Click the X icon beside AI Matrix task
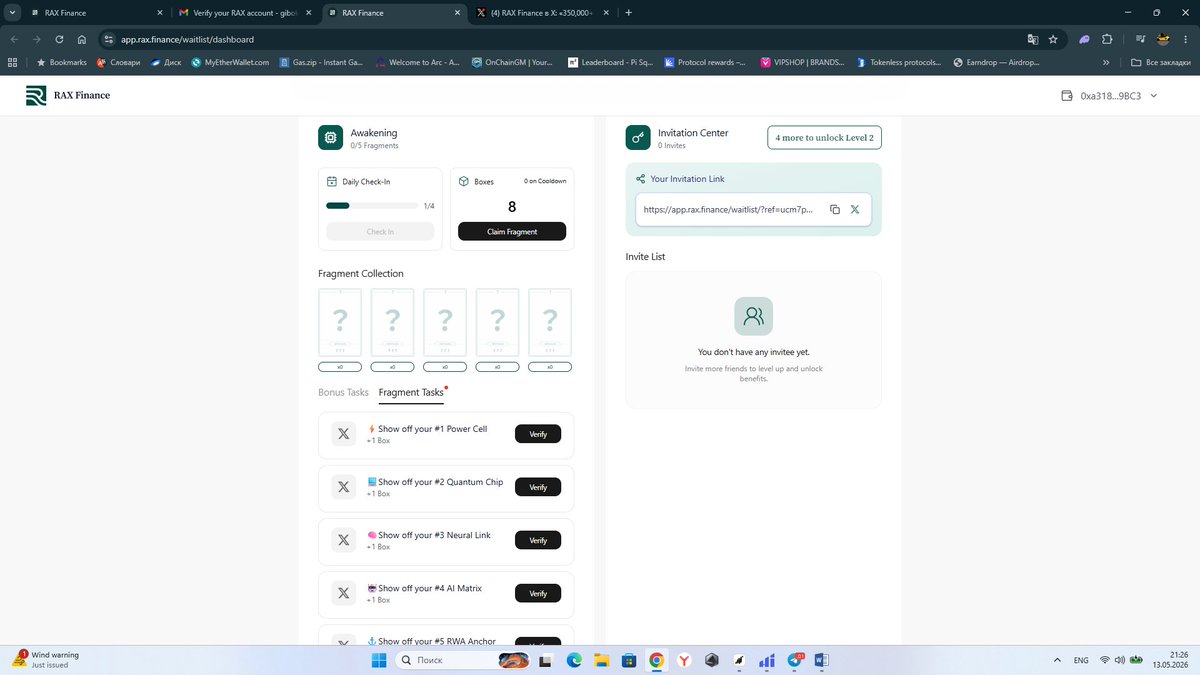Image resolution: width=1200 pixels, height=675 pixels. pyautogui.click(x=343, y=593)
